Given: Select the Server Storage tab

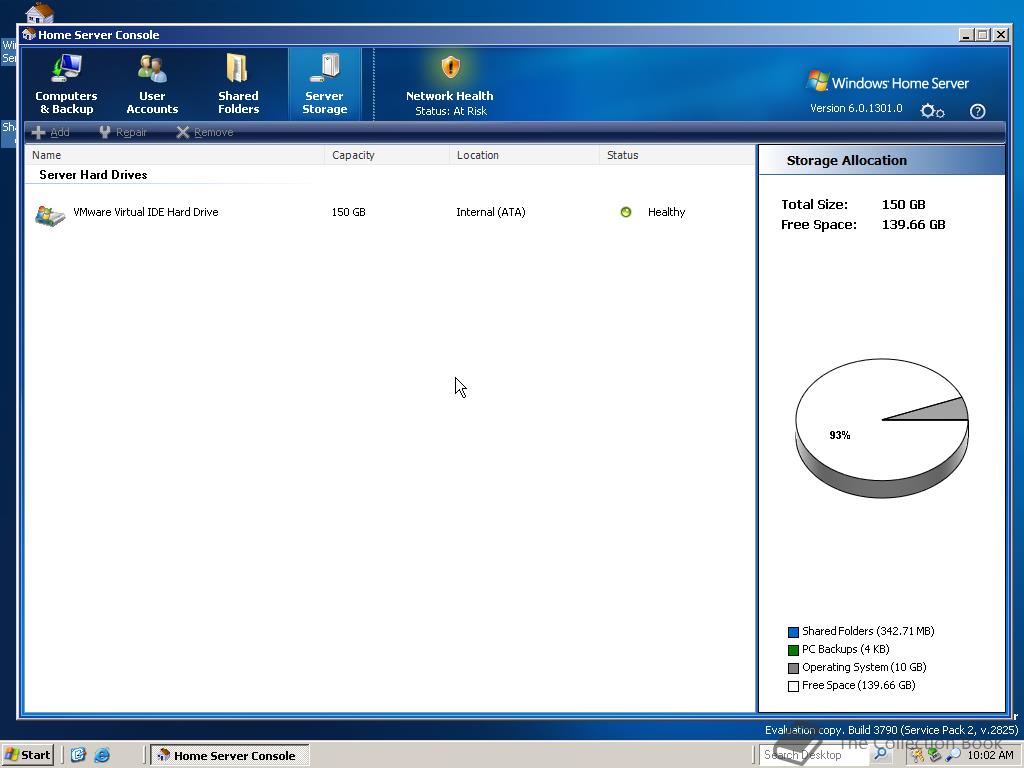Looking at the screenshot, I should point(325,85).
